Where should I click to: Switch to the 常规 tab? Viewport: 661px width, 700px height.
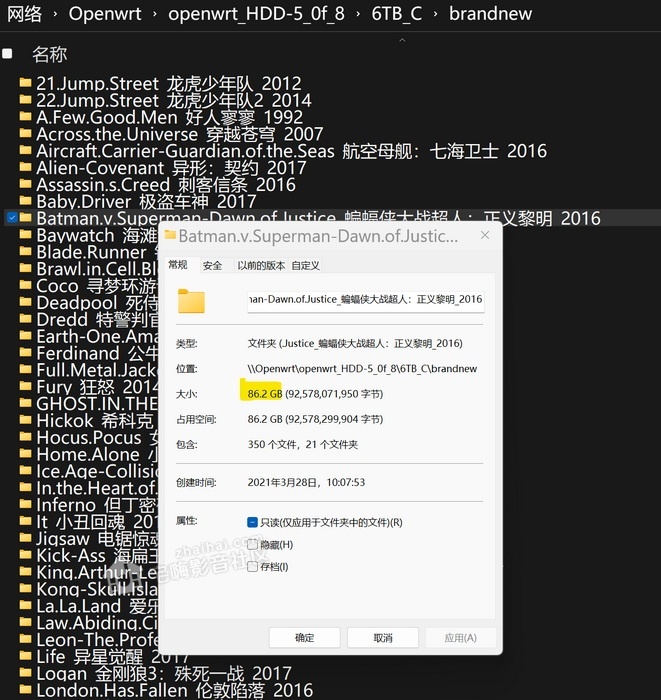[178, 265]
